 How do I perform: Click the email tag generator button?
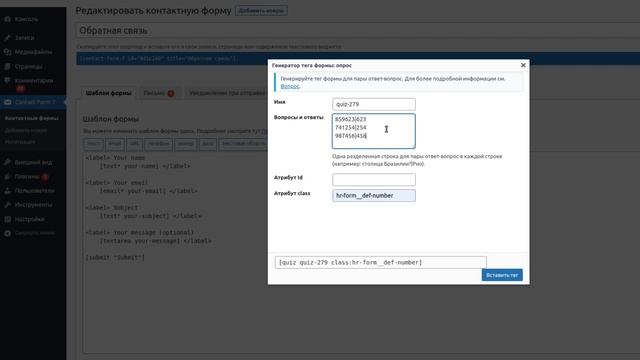tap(115, 144)
